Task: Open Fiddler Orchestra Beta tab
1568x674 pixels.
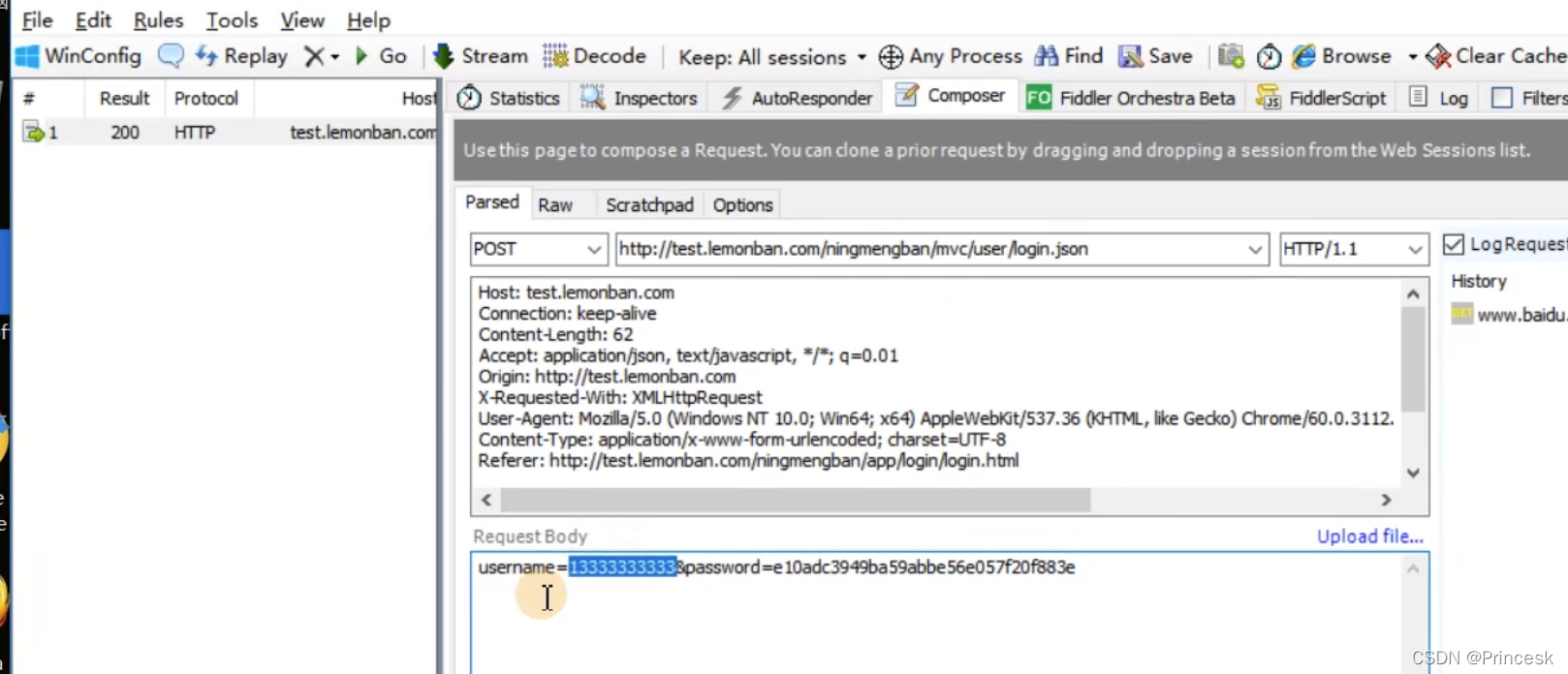Action: [x=1131, y=98]
